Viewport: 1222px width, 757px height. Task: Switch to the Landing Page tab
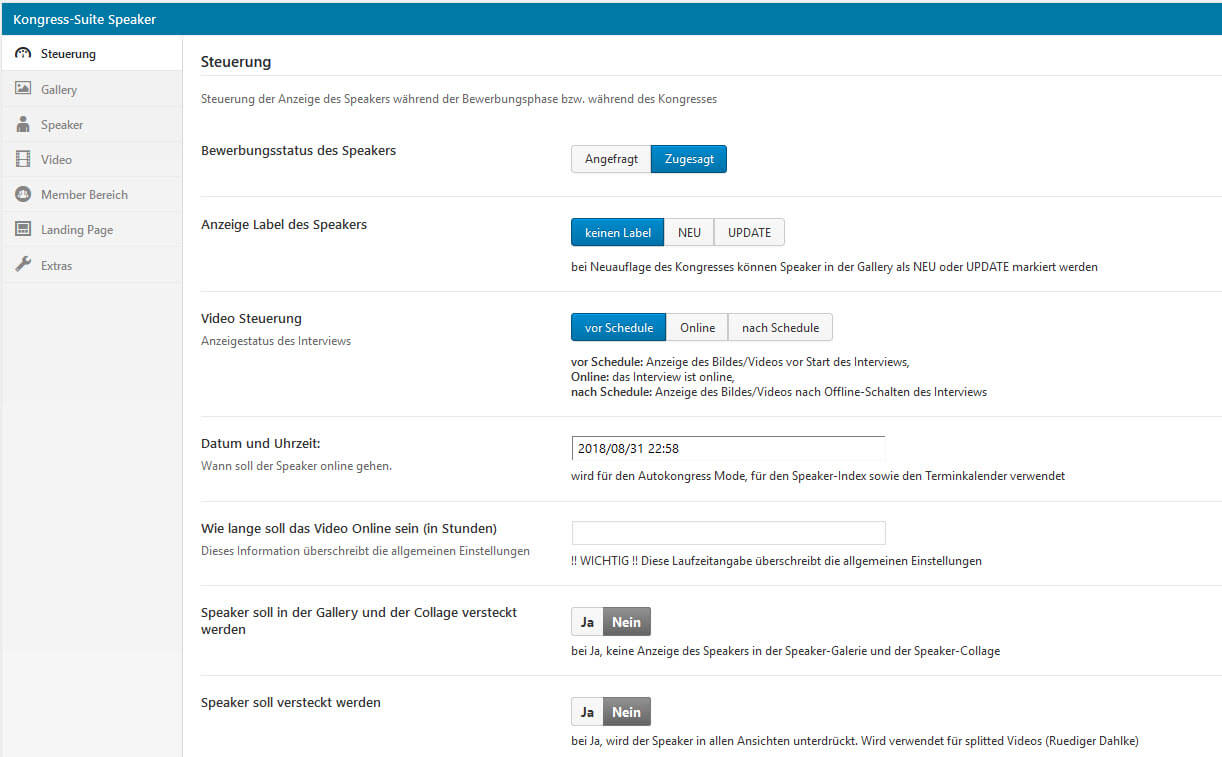[77, 230]
